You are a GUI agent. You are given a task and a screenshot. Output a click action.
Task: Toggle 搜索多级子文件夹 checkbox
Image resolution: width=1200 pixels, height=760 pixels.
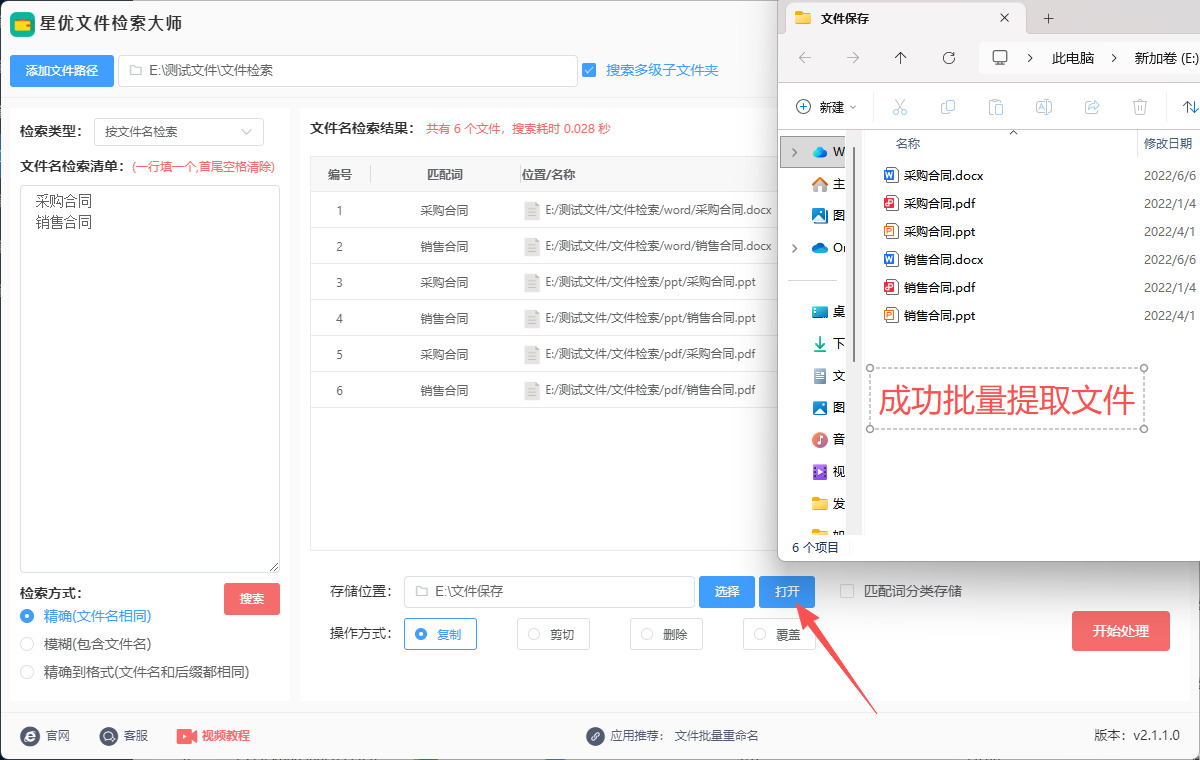[x=589, y=70]
